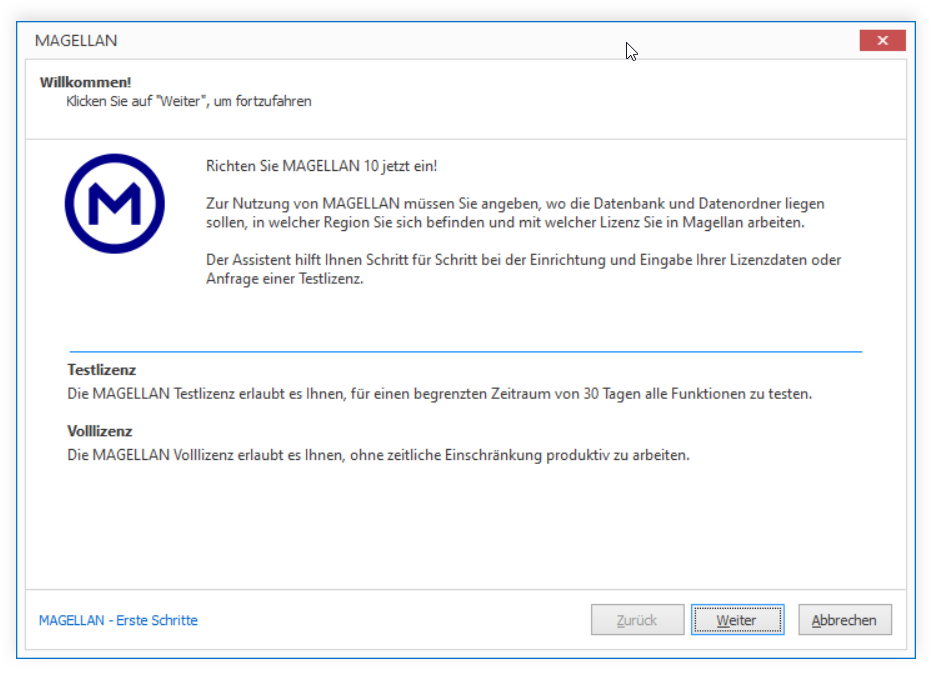Image resolution: width=932 pixels, height=675 pixels.
Task: Click the instruction text Klicken Sie auf "Weiter"
Action: pyautogui.click(x=189, y=101)
